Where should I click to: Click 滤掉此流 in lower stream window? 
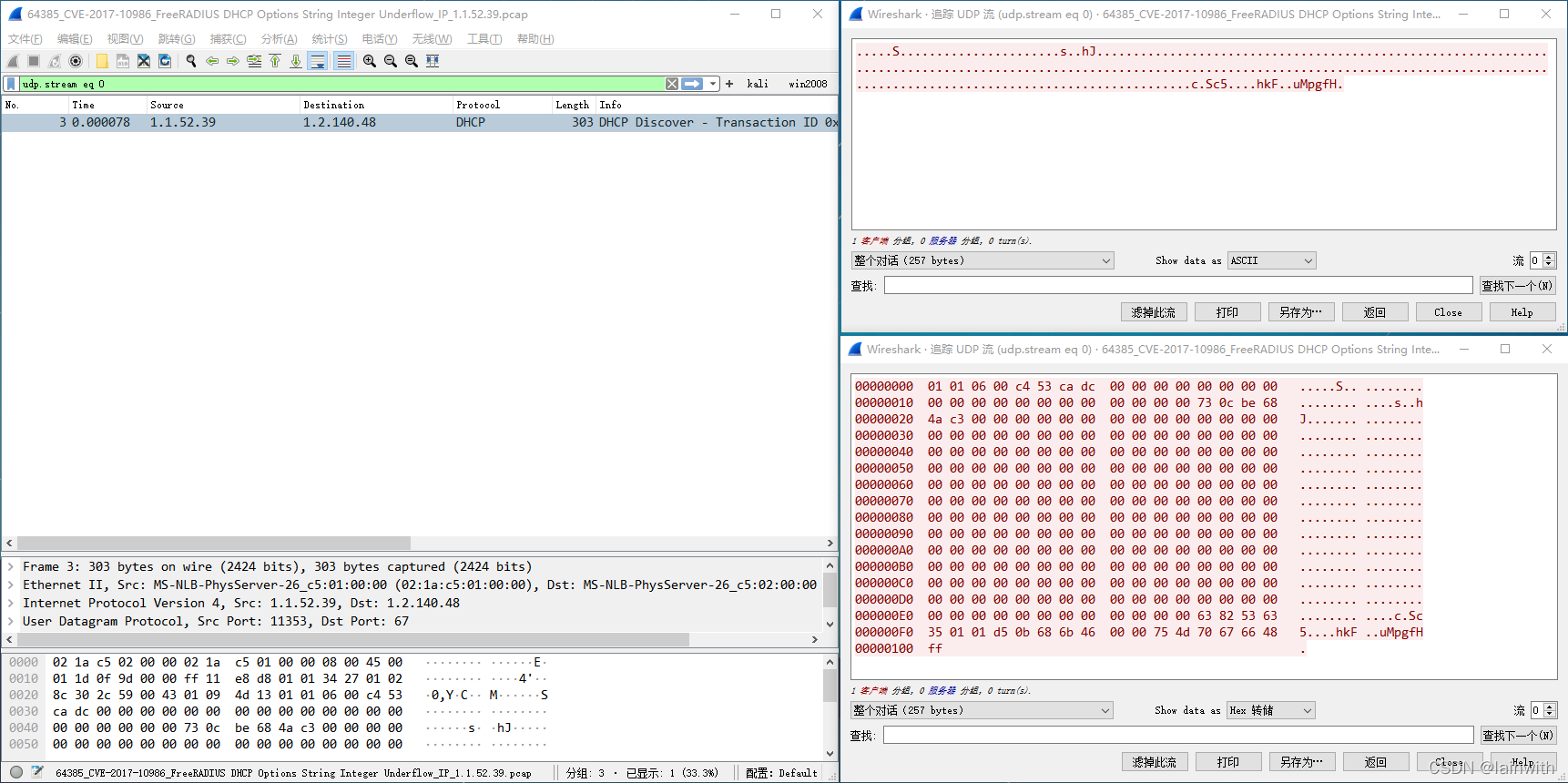point(1155,762)
